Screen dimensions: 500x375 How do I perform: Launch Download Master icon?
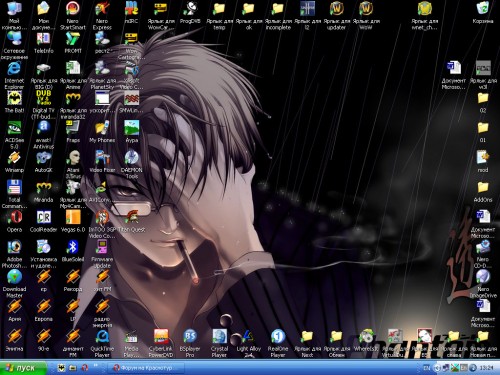point(14,277)
